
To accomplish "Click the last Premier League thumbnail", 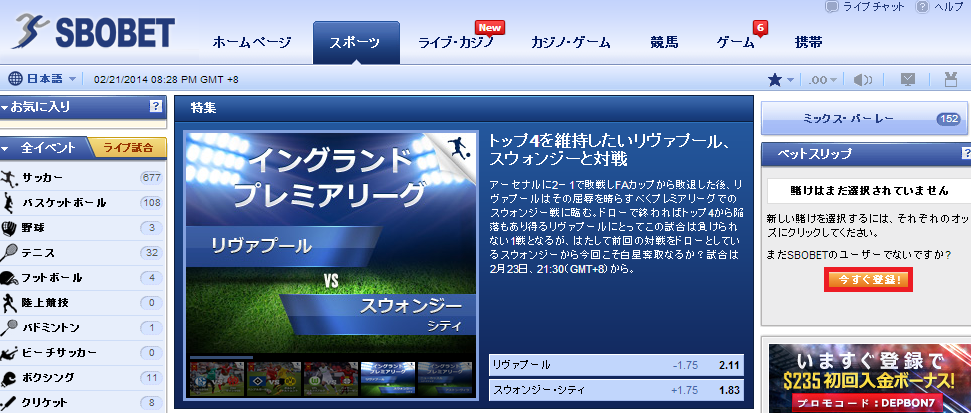I will tap(445, 379).
